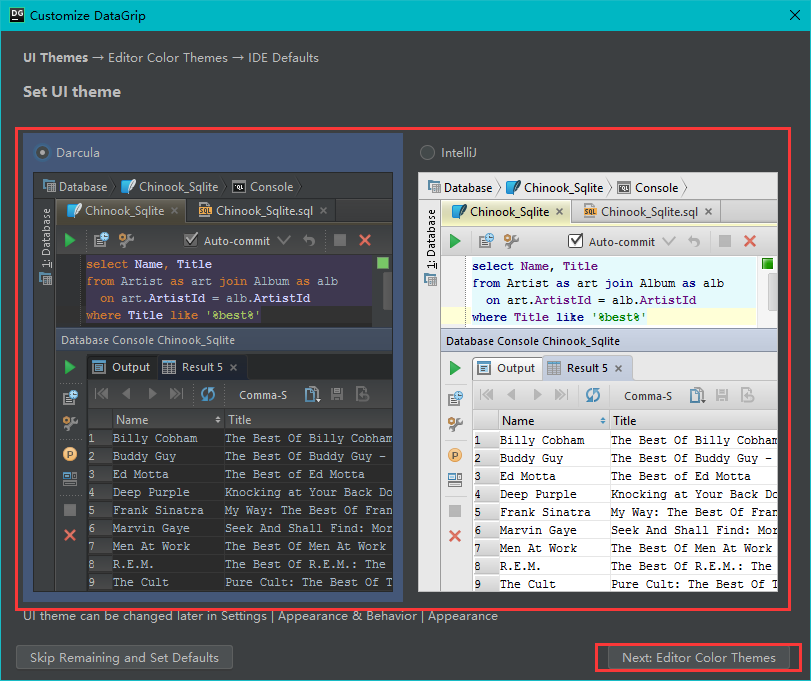Click the export data icon in IntelliJ results toolbar
811x681 pixels.
pyautogui.click(x=747, y=396)
